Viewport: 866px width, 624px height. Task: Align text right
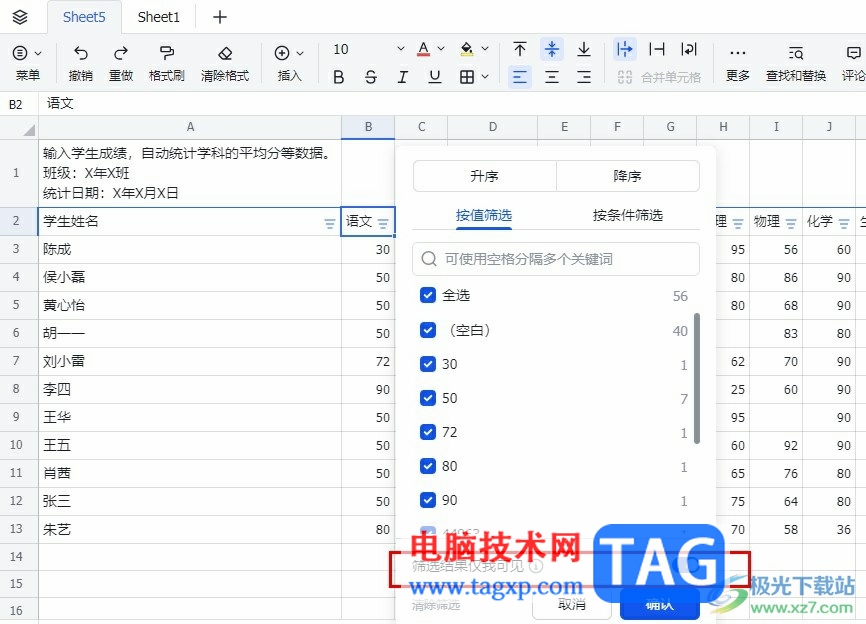click(x=584, y=77)
